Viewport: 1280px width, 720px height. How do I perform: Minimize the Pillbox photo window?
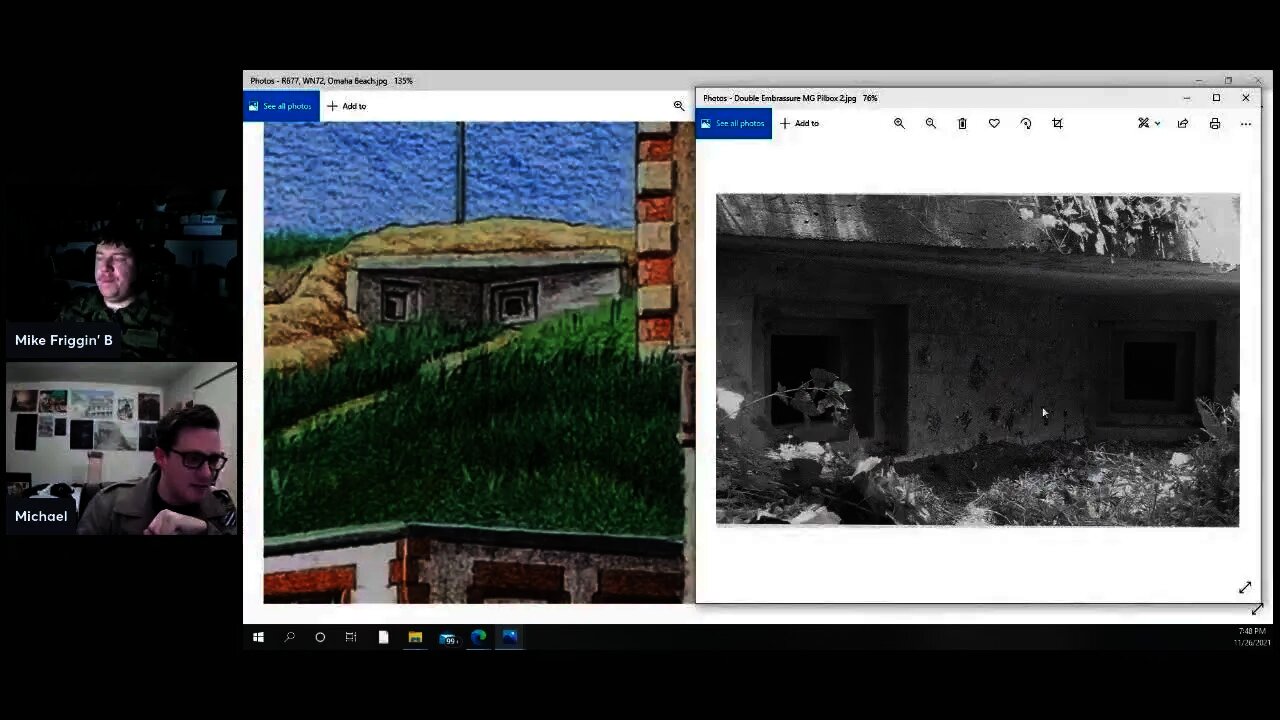click(x=1186, y=98)
